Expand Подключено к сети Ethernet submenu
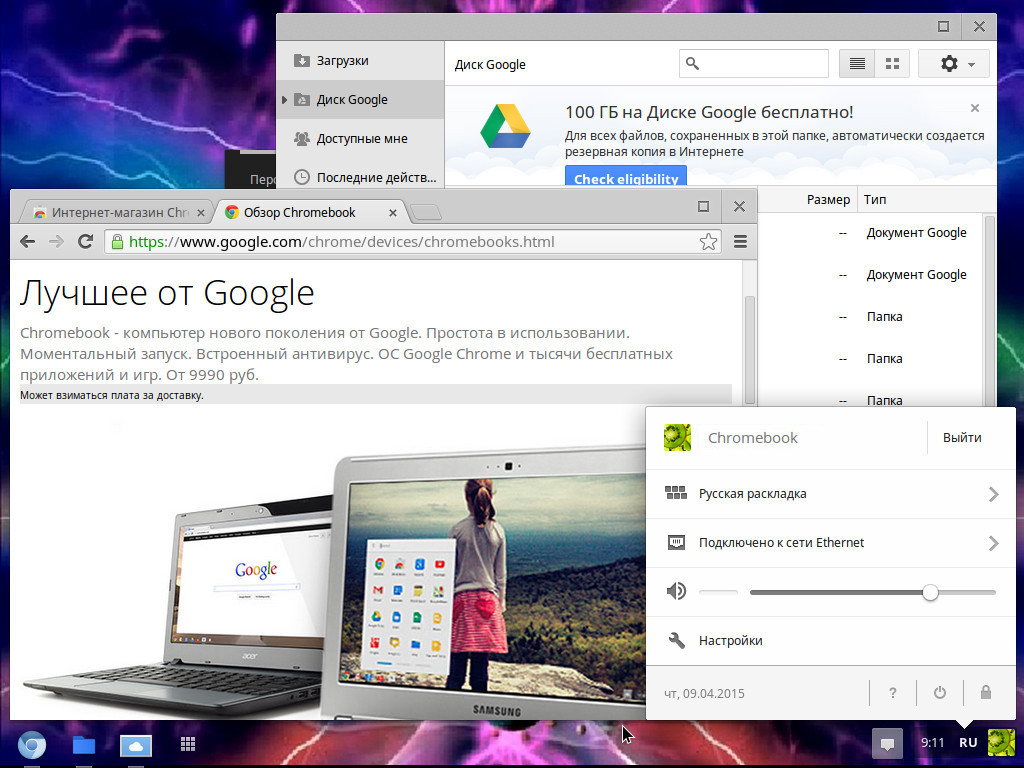The image size is (1024, 768). pos(830,543)
